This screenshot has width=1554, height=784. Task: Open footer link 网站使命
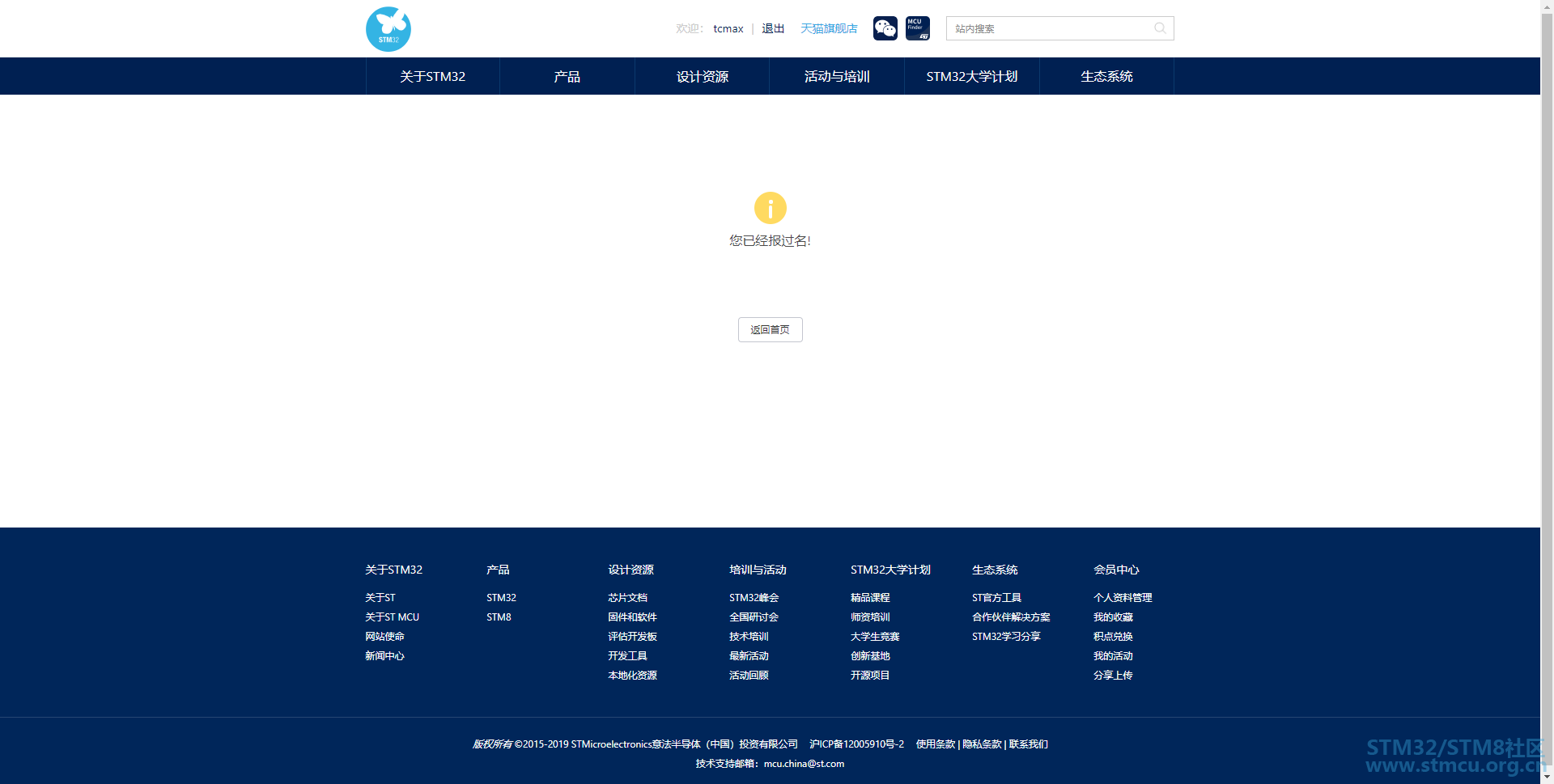coord(384,637)
